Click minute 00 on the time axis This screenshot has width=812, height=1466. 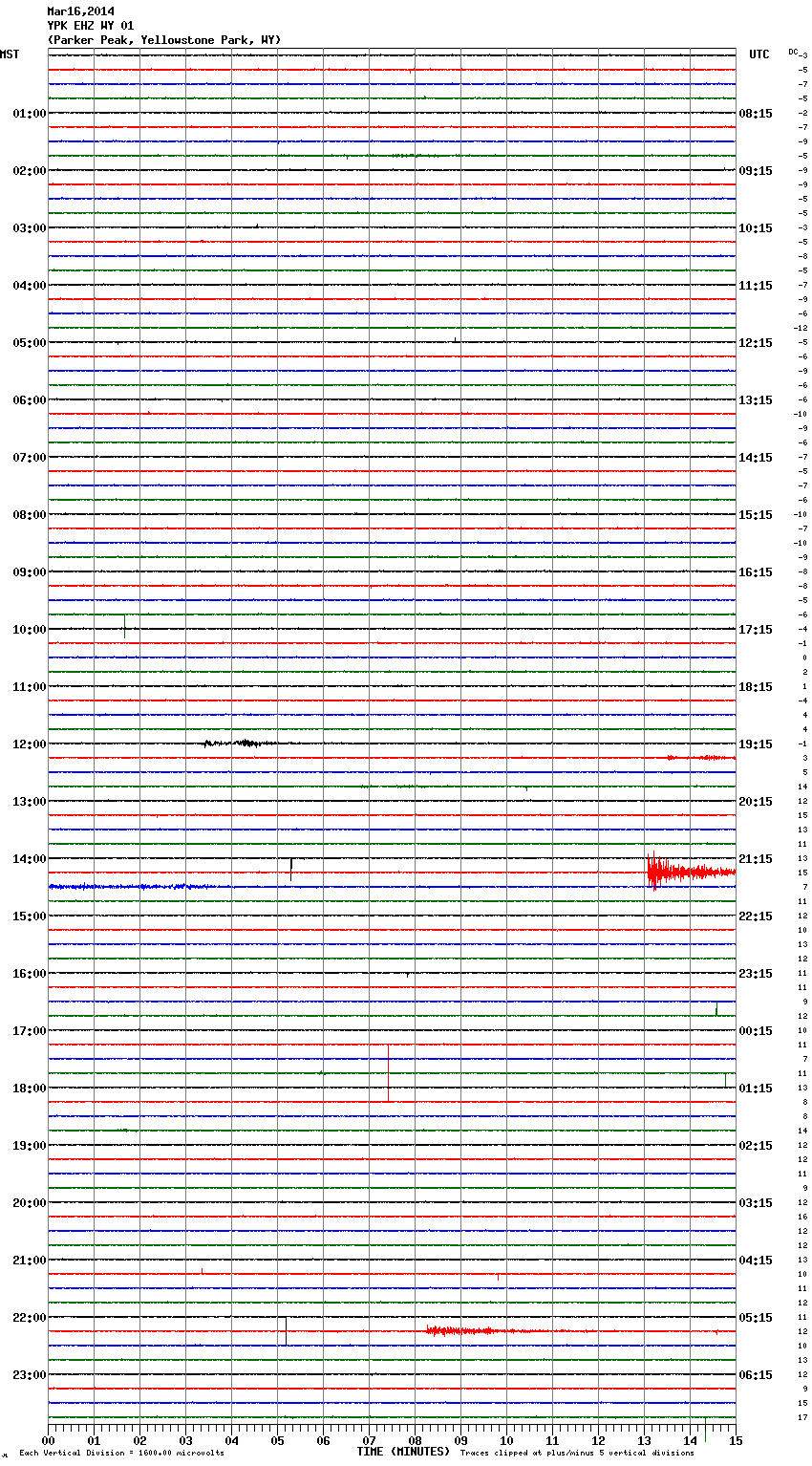tap(48, 1440)
